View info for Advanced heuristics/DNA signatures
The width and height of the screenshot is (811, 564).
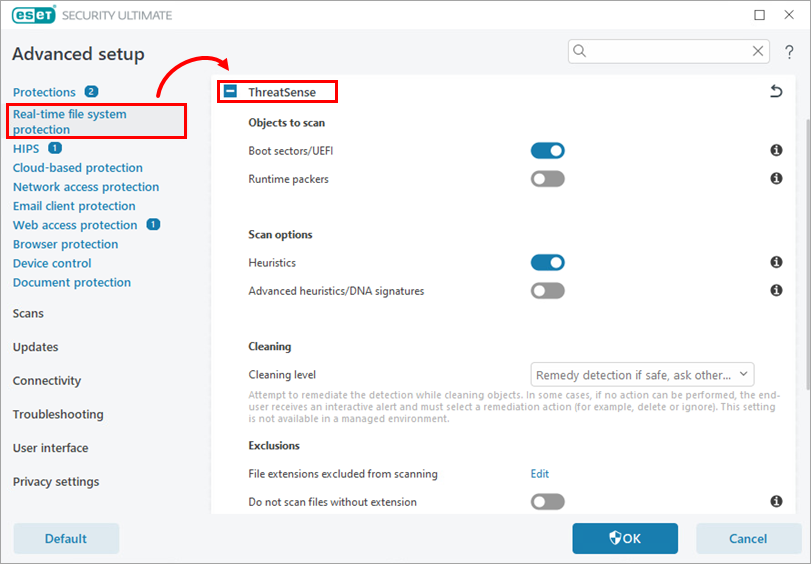pos(776,290)
